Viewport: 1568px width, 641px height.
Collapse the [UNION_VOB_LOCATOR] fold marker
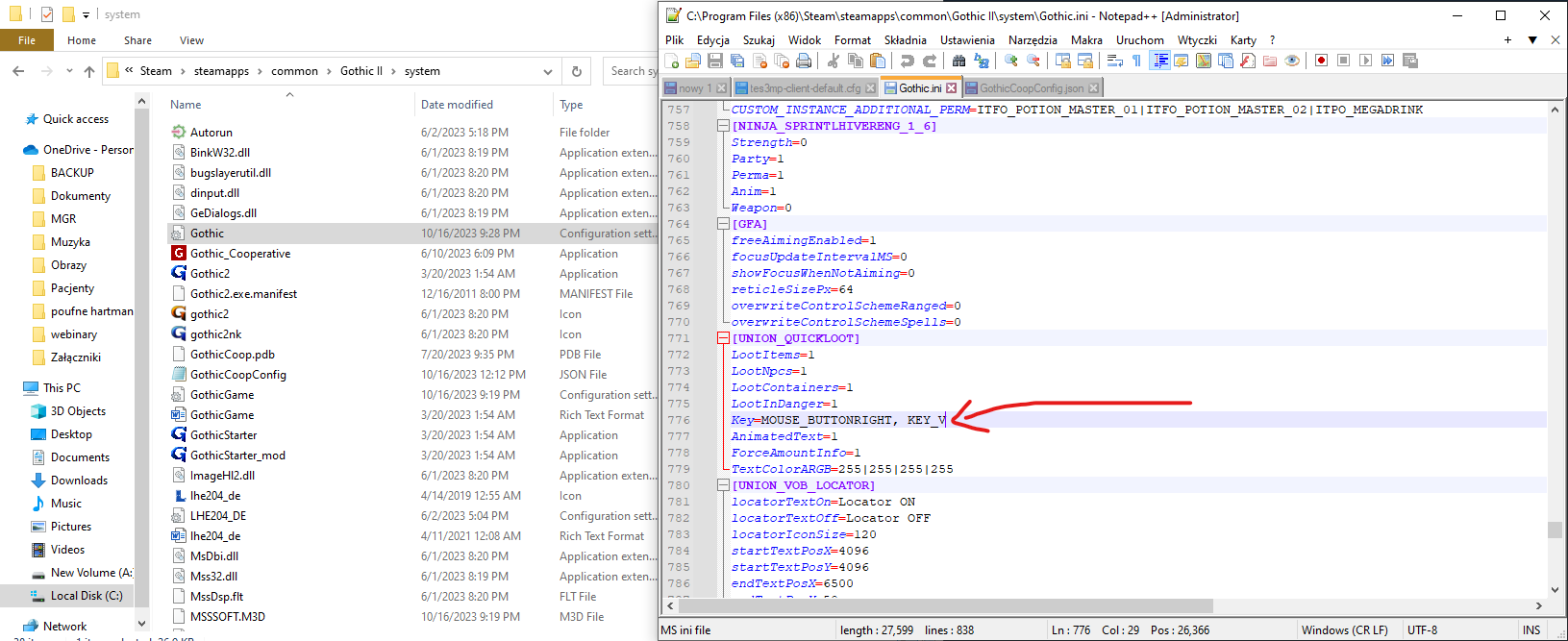723,485
